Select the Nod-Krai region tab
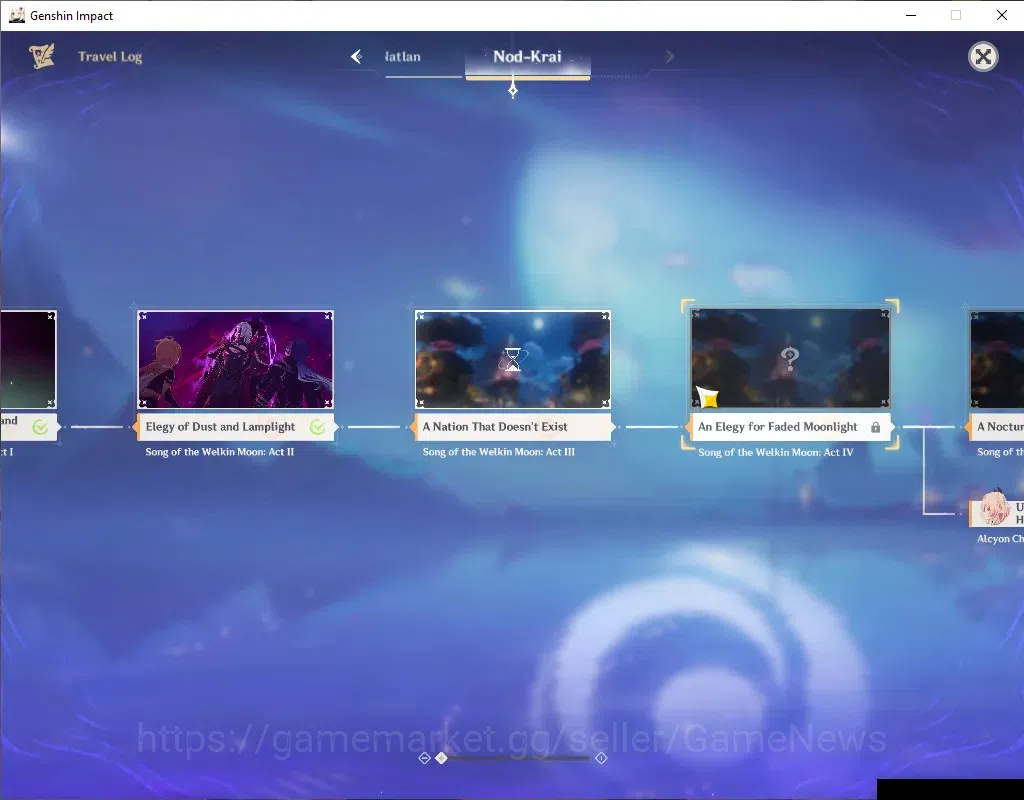This screenshot has height=800, width=1024. click(x=527, y=57)
